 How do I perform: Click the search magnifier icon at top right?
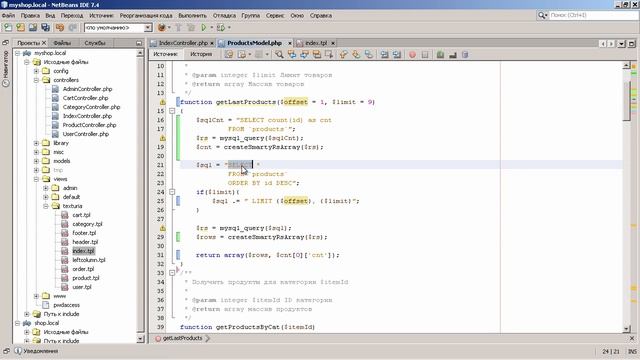542,15
